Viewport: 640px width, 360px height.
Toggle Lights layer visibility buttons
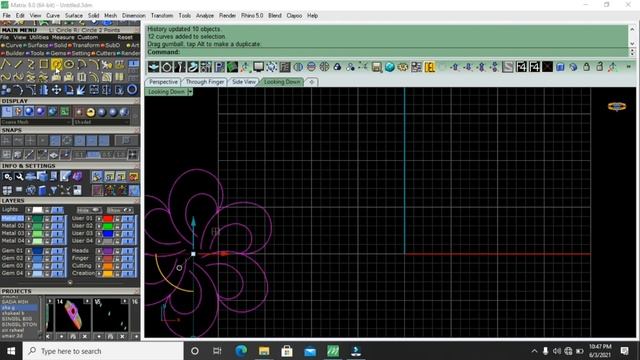tap(57, 210)
